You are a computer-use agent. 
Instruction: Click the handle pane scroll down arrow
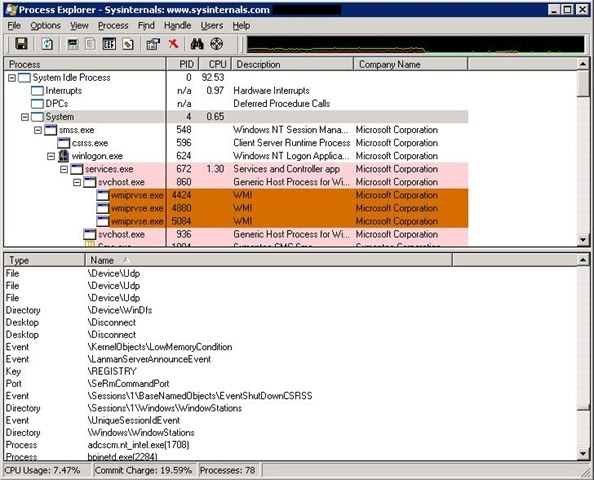click(583, 453)
